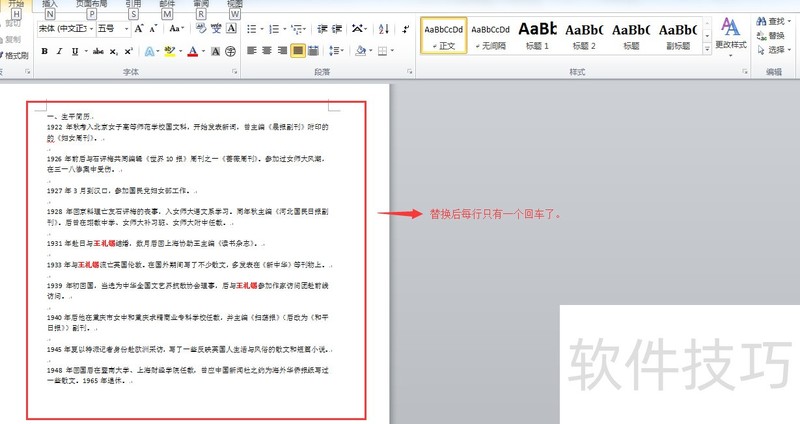Toggle bold formatting

[x=45, y=50]
